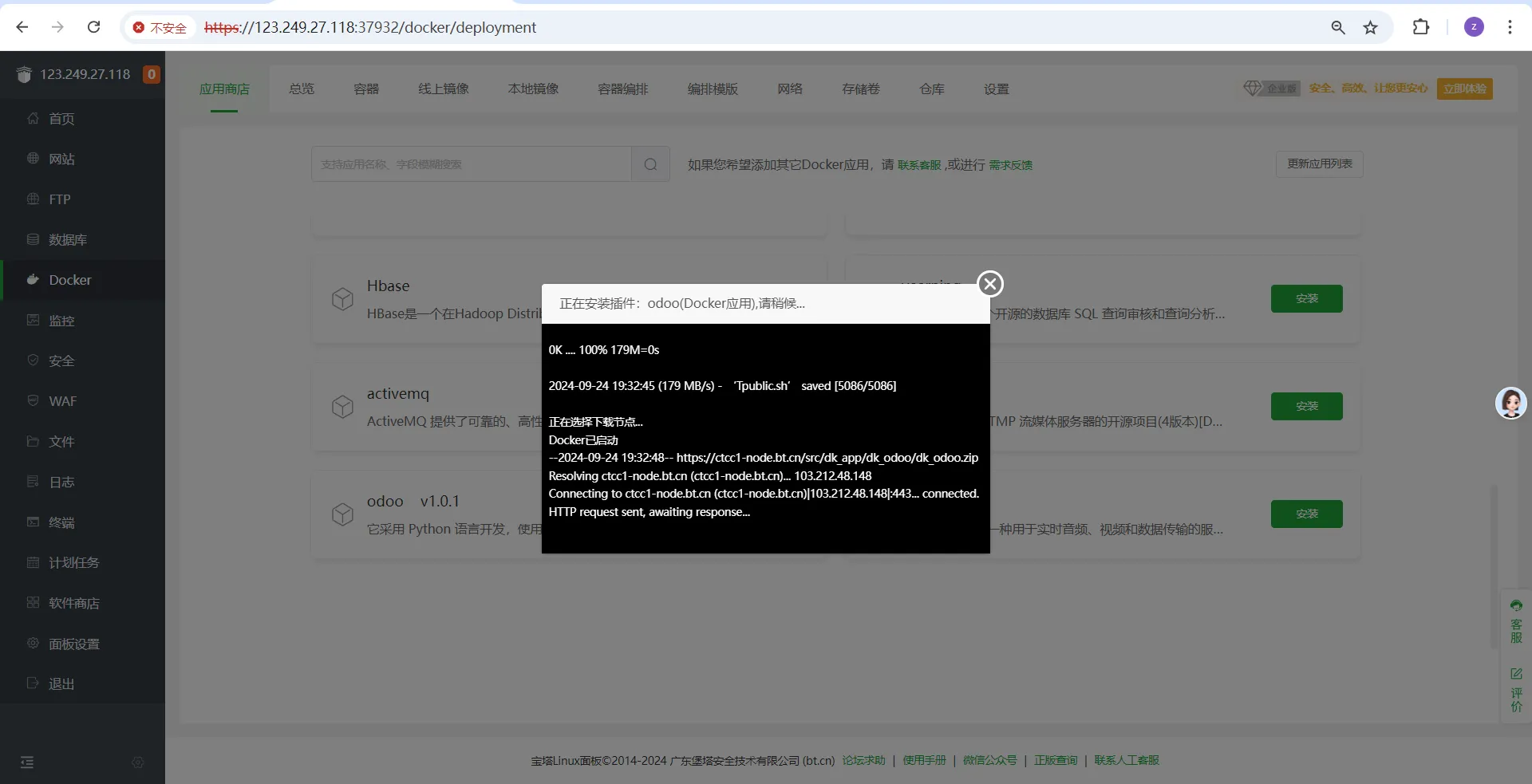The height and width of the screenshot is (784, 1532).
Task: Click the browser back arrow
Action: coord(22,27)
